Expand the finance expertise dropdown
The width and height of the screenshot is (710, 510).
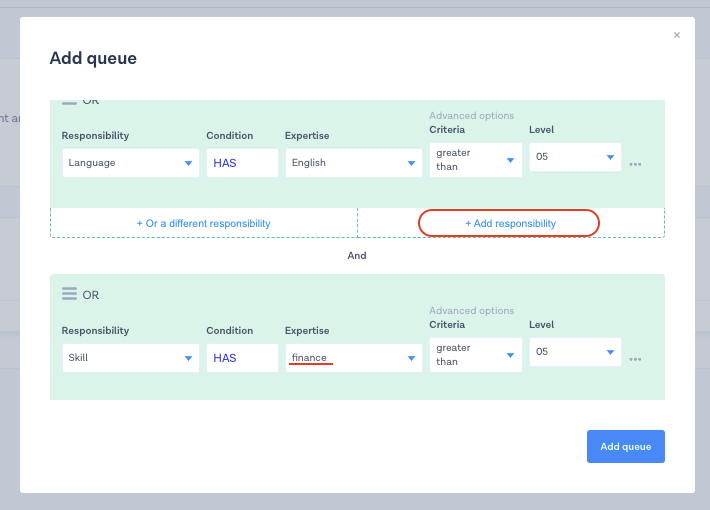click(353, 358)
